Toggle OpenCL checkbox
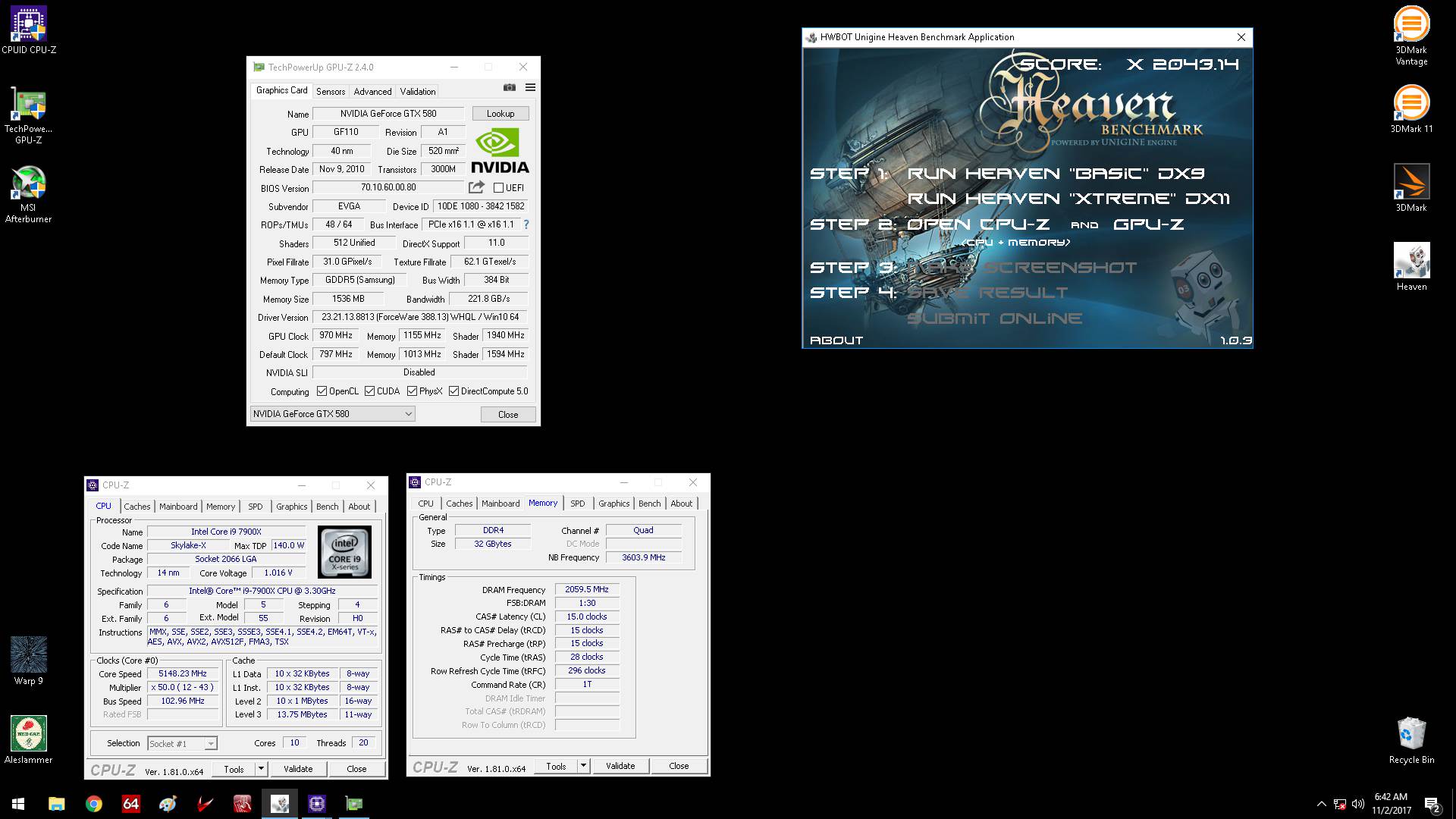This screenshot has width=1456, height=819. tap(322, 391)
